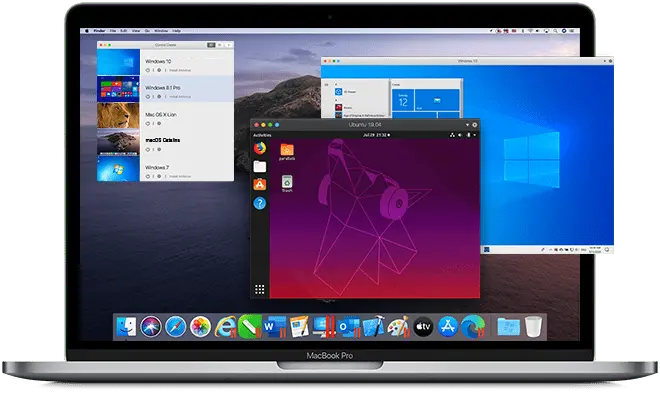This screenshot has height=393, width=660.
Task: Show Applications grid in Ubuntu dock
Action: tap(260, 289)
